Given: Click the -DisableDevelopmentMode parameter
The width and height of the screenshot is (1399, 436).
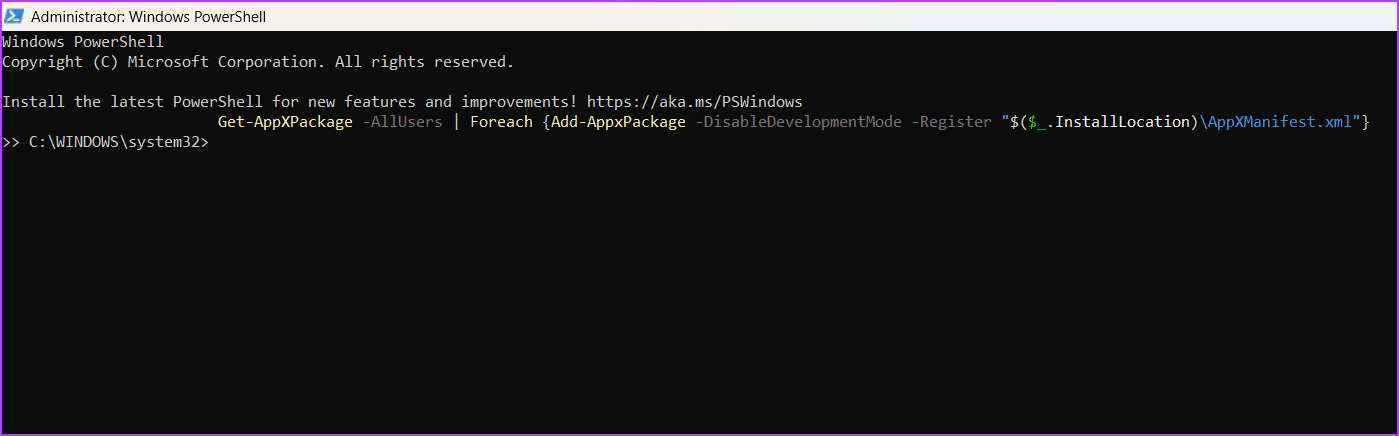Looking at the screenshot, I should tap(799, 122).
